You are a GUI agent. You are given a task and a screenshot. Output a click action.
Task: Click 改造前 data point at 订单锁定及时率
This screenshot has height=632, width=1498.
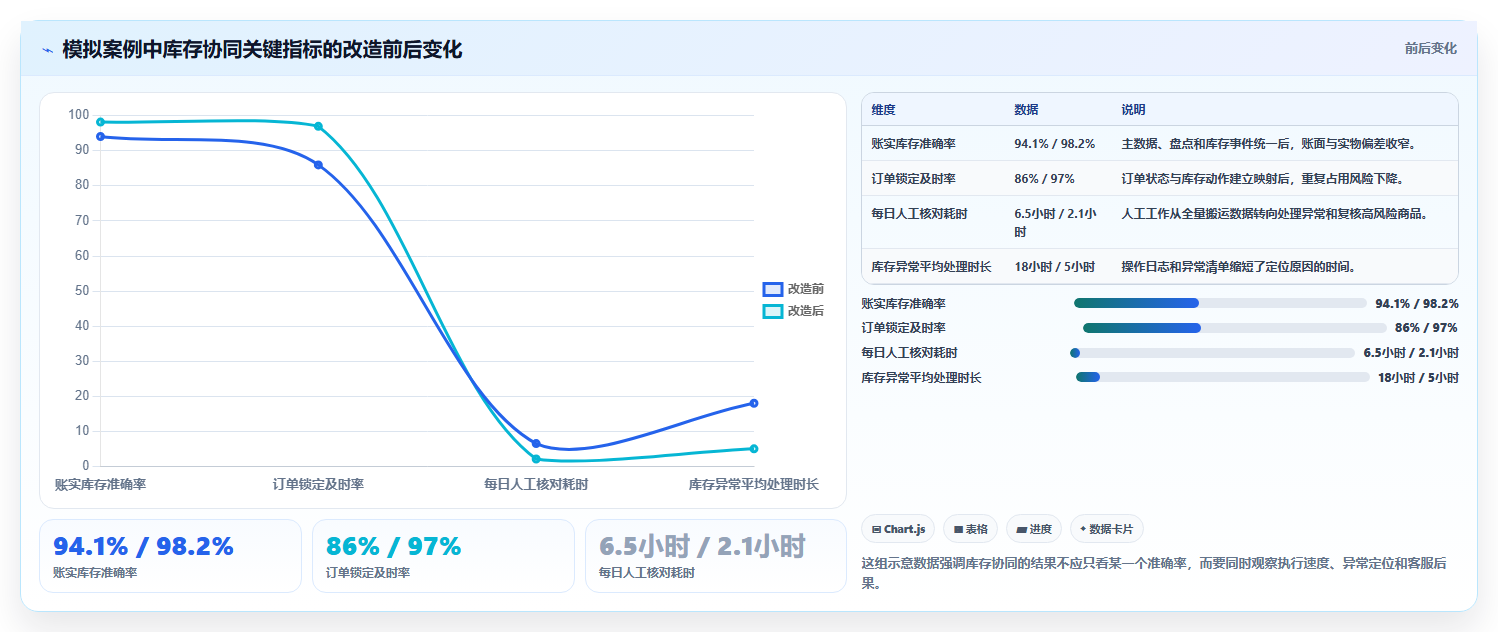(x=318, y=165)
